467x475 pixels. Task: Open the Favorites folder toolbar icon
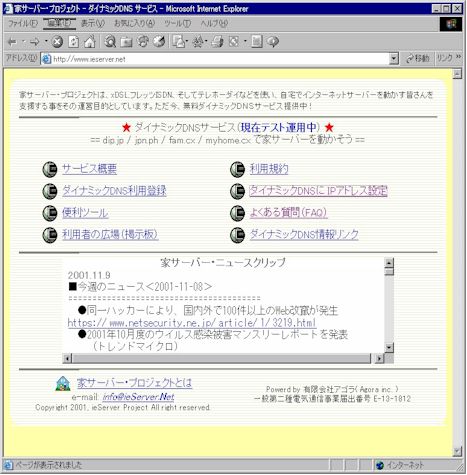pyautogui.click(x=126, y=42)
